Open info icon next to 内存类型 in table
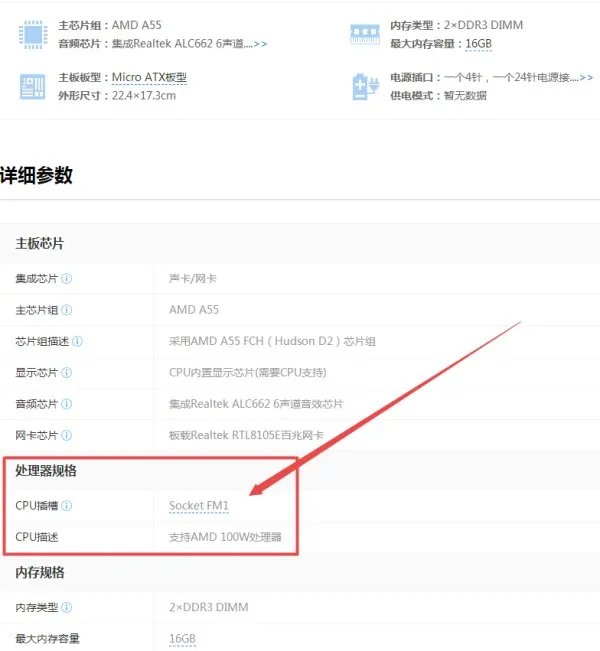600x651 pixels. 66,607
